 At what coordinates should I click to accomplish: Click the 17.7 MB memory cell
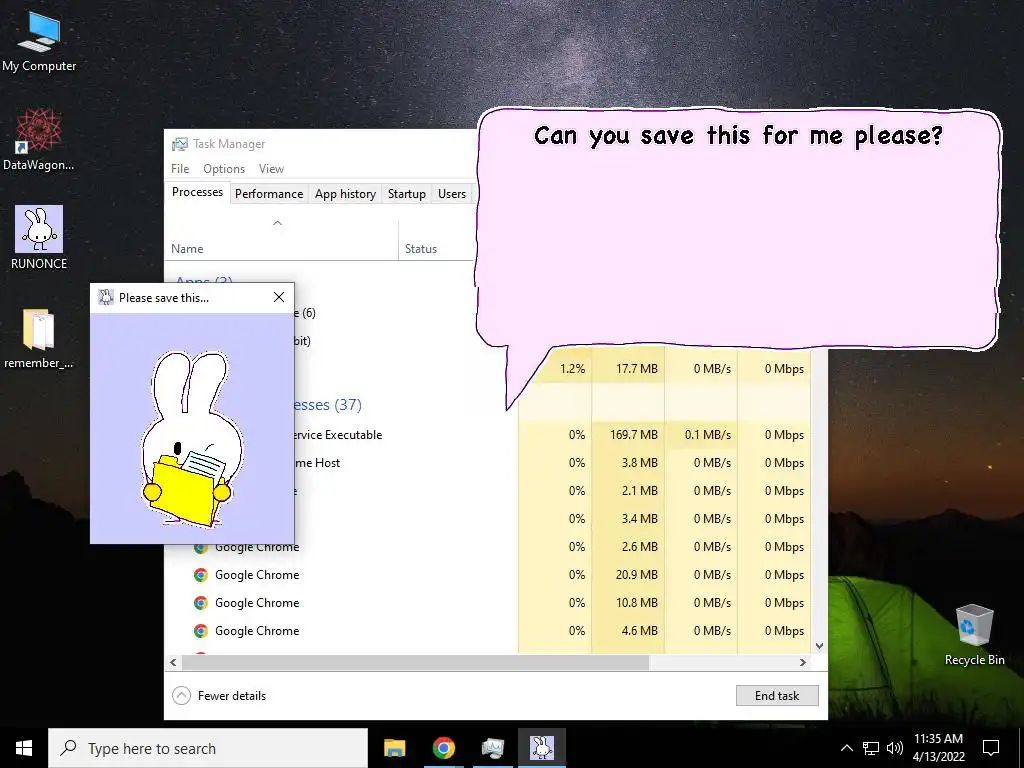click(x=628, y=369)
